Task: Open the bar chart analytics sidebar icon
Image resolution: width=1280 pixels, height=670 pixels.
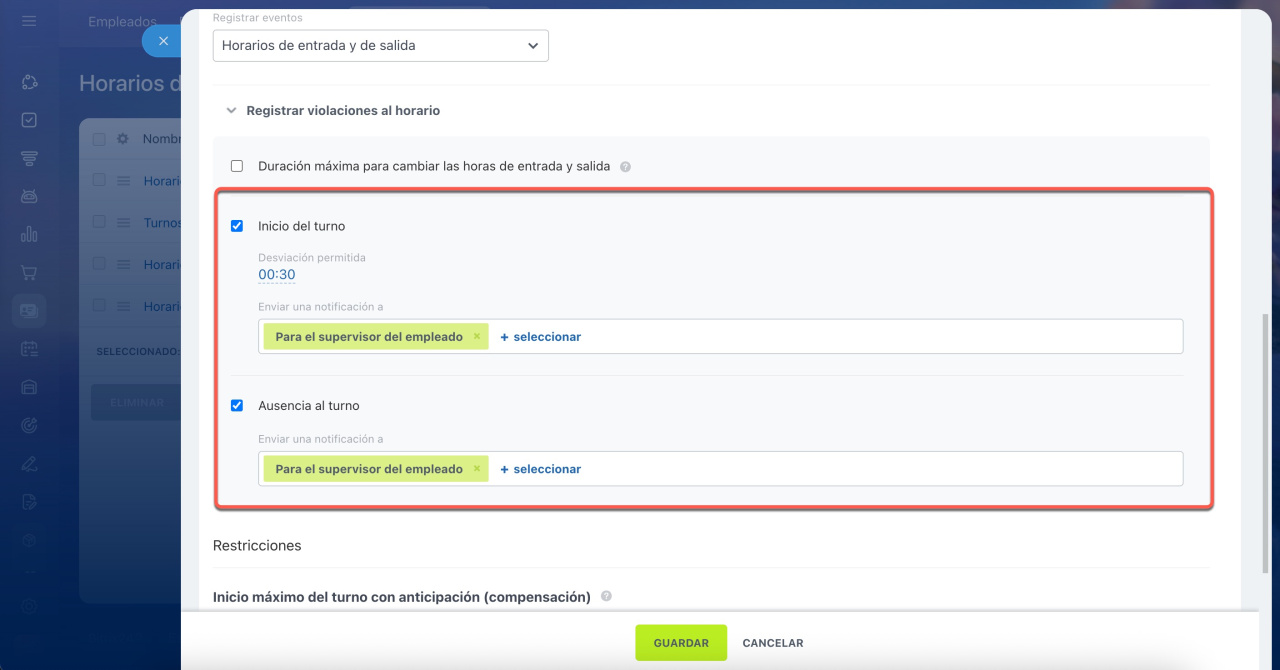Action: click(29, 234)
